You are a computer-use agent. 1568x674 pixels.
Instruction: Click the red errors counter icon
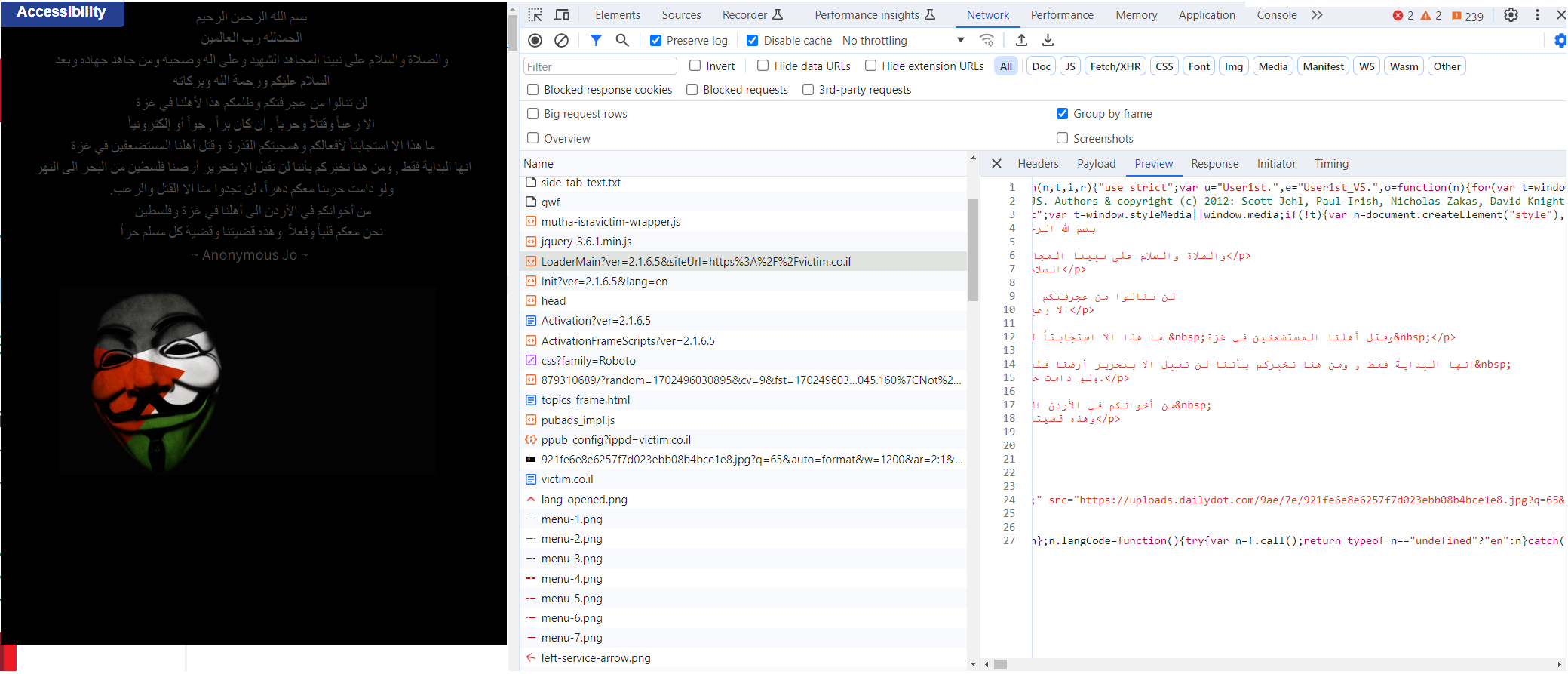pos(1403,15)
